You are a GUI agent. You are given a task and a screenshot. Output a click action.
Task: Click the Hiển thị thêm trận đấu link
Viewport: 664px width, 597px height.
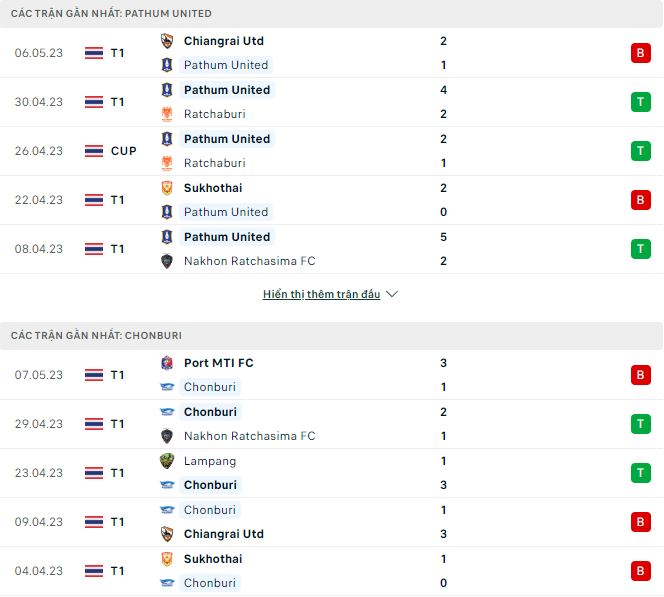321,295
